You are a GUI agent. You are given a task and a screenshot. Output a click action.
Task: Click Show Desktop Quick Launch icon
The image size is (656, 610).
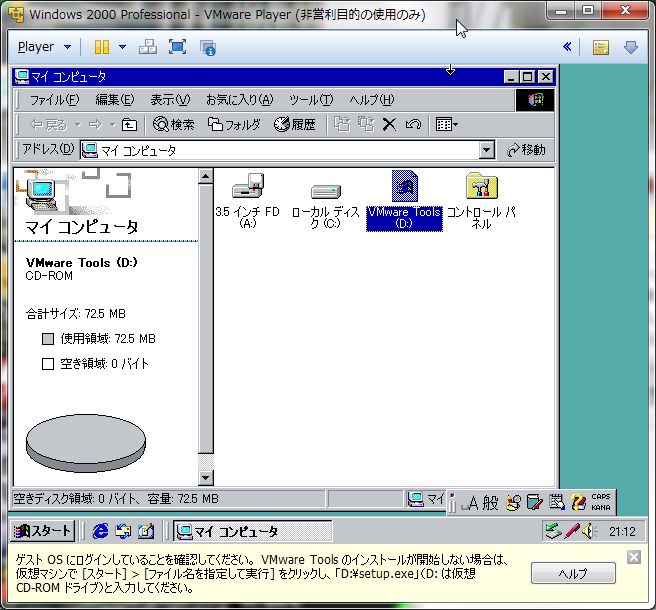pos(146,531)
